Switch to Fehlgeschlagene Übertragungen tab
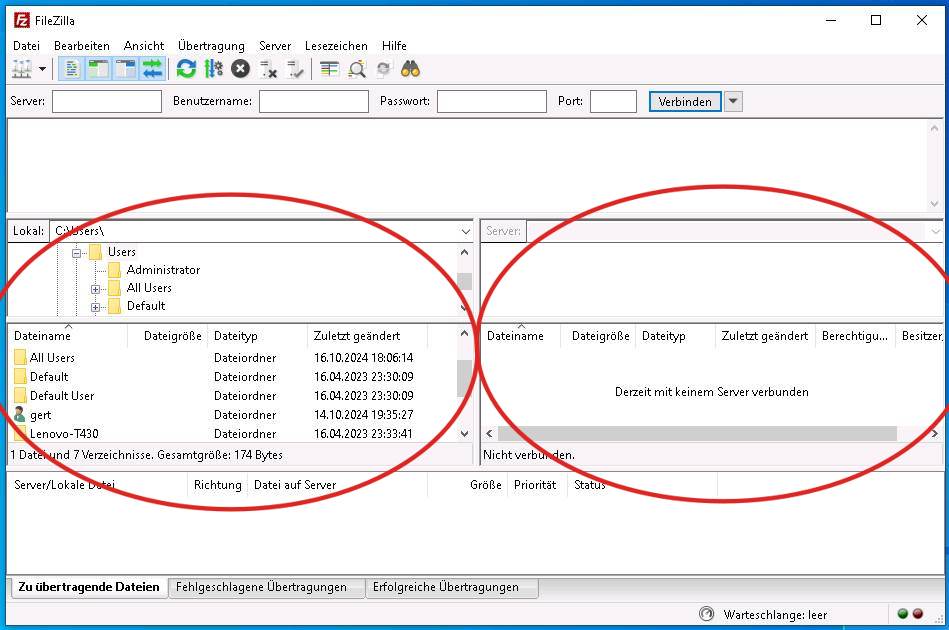 [x=261, y=587]
